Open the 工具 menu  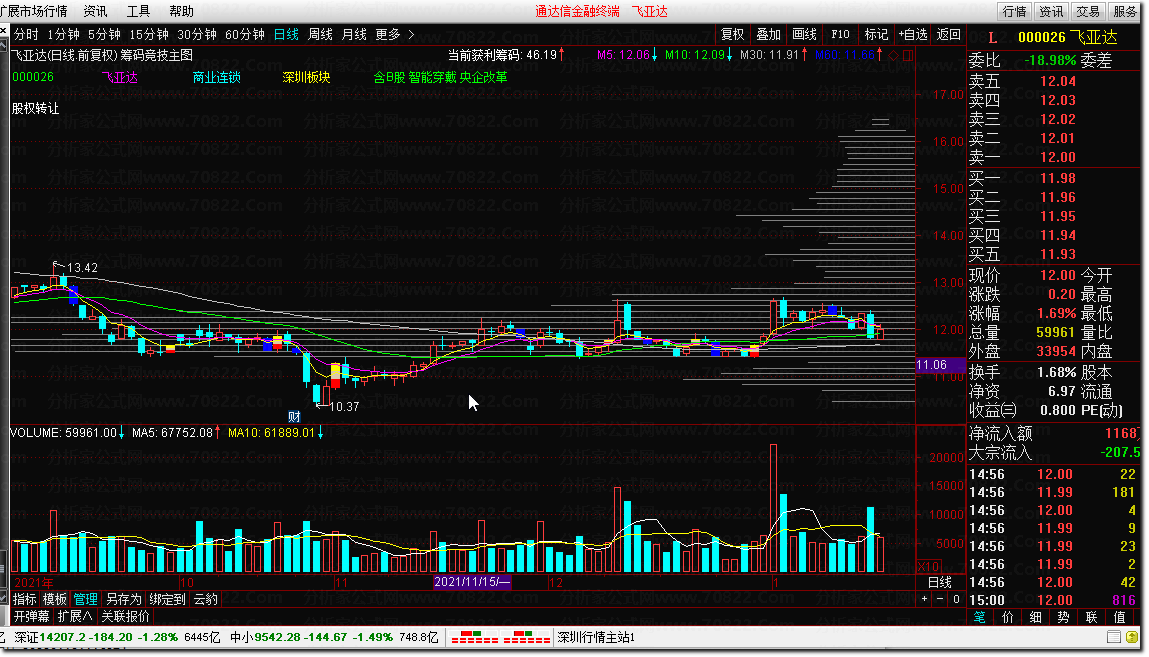(138, 11)
